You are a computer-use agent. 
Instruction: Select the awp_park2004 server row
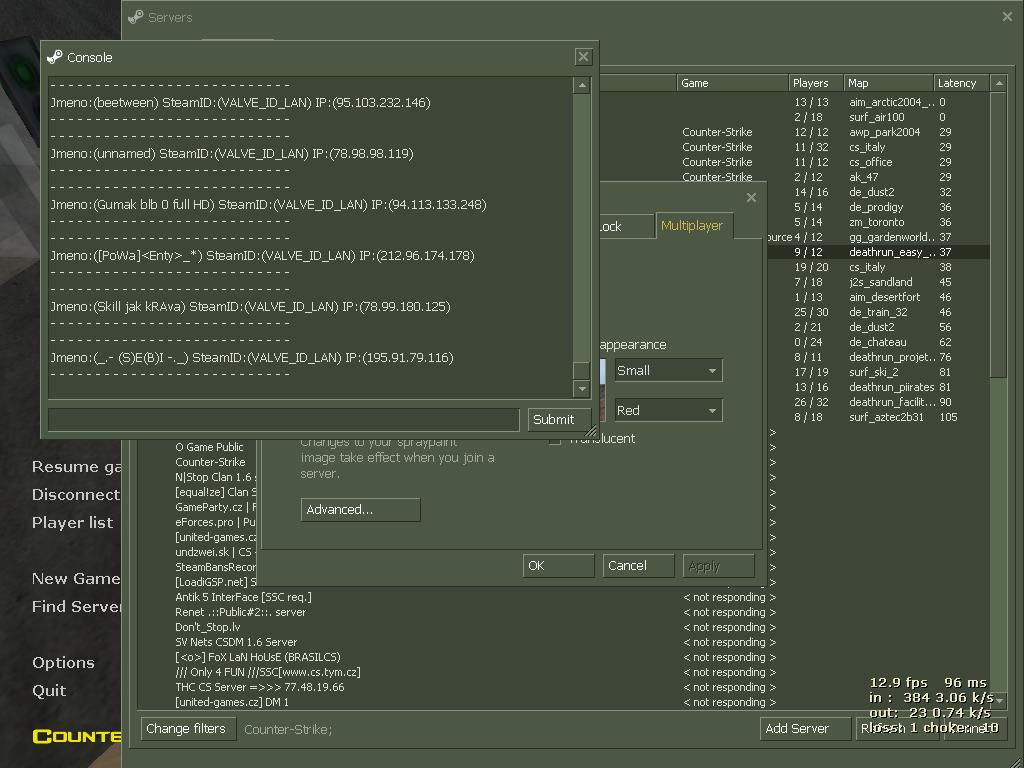[x=793, y=132]
